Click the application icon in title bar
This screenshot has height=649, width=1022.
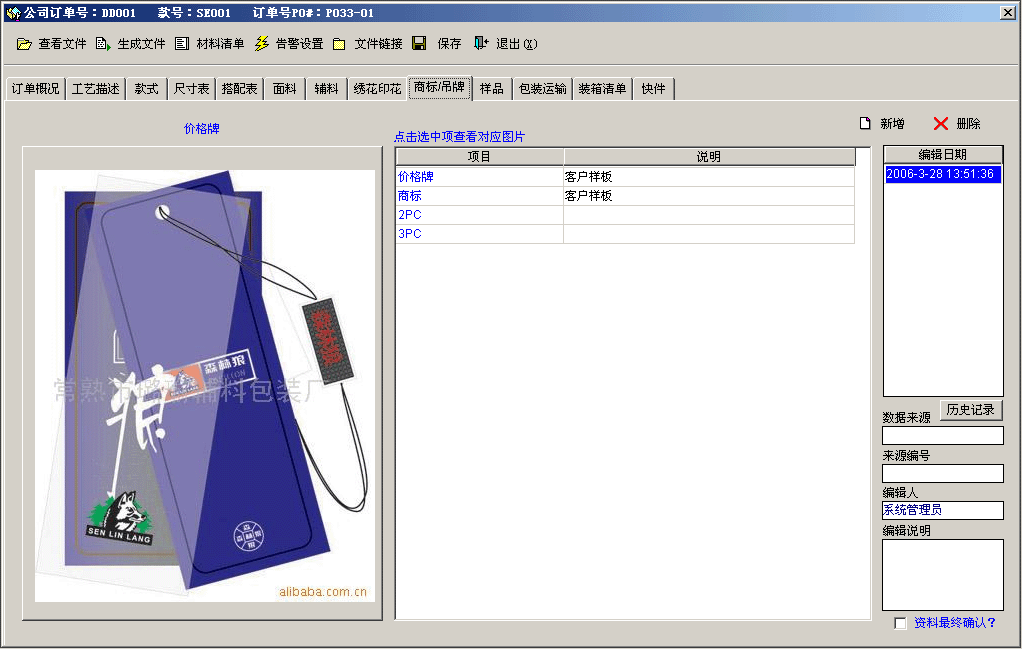point(13,12)
